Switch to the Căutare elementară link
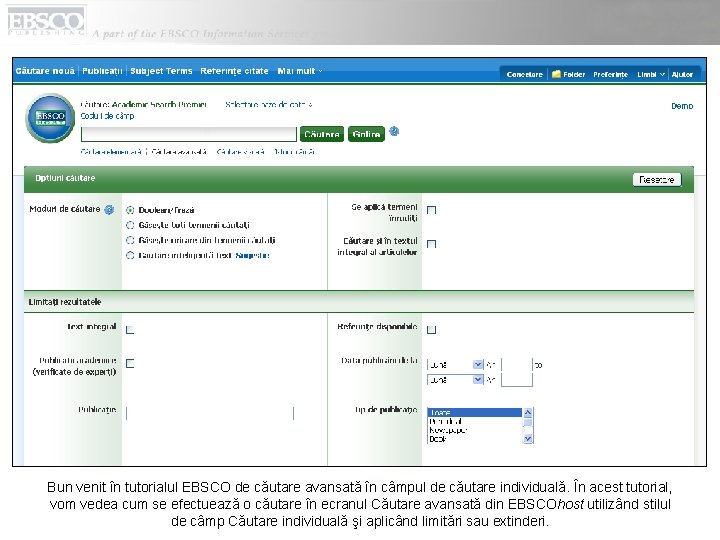The height and width of the screenshot is (540, 720). [111, 152]
